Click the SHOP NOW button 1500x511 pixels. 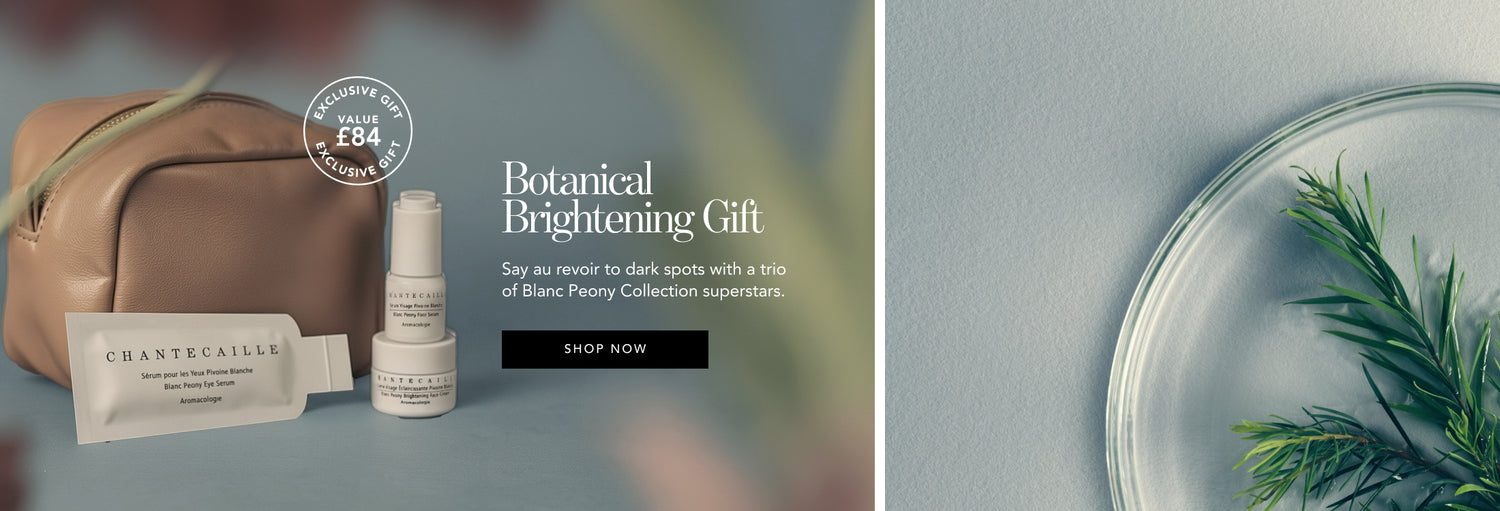coord(605,349)
